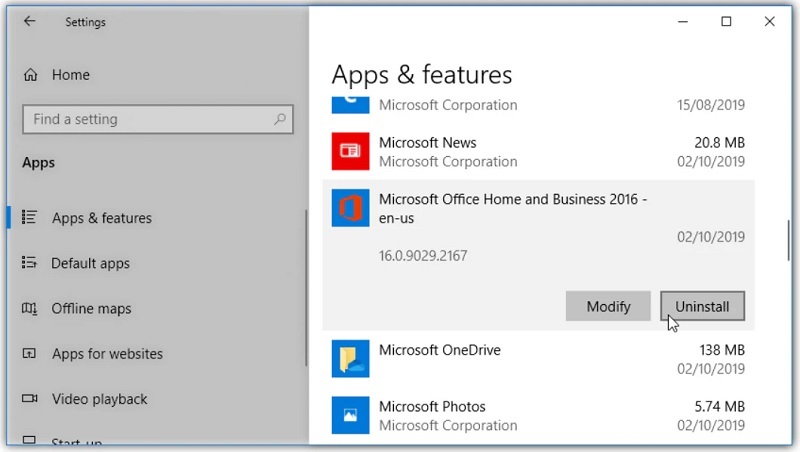This screenshot has height=452, width=800.
Task: Click the Apps & features sidebar icon
Action: click(29, 217)
